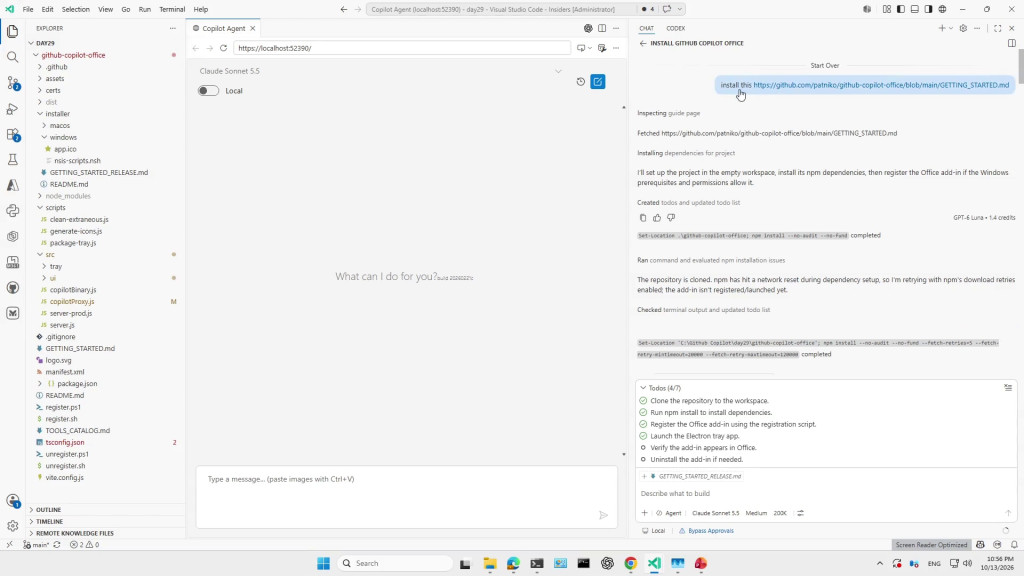Start a new chat with the blue compose button
This screenshot has height=576, width=1024.
point(598,82)
